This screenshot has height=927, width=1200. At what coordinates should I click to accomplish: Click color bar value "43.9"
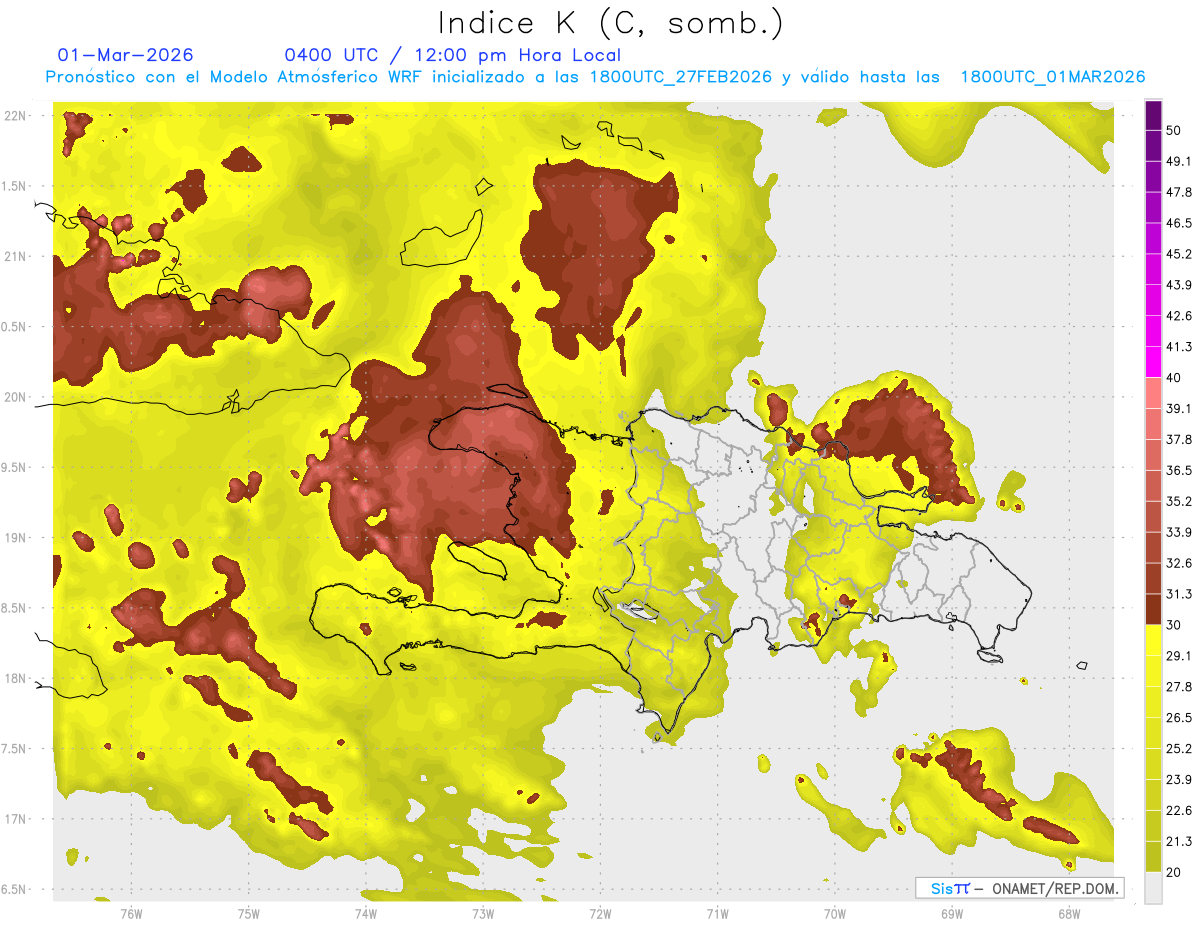coord(1179,285)
